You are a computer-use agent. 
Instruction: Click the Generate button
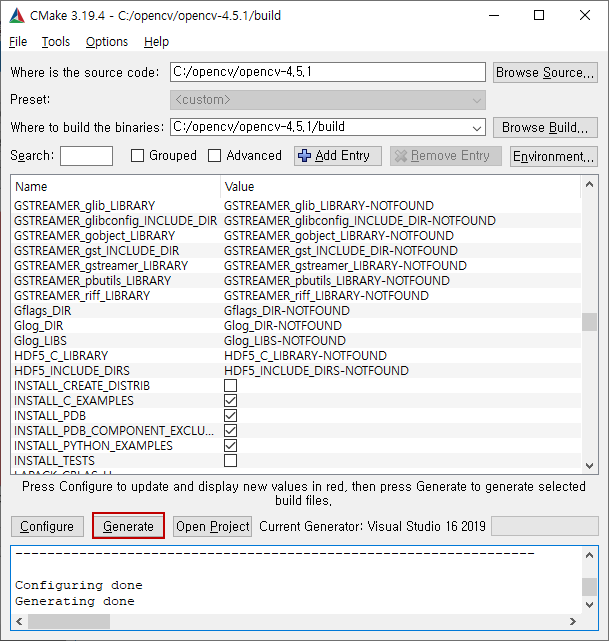[128, 526]
